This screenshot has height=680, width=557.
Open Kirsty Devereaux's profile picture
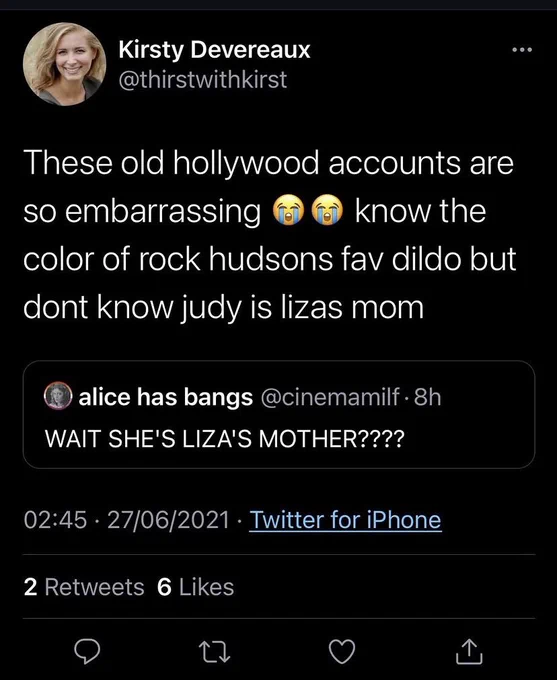(x=65, y=64)
